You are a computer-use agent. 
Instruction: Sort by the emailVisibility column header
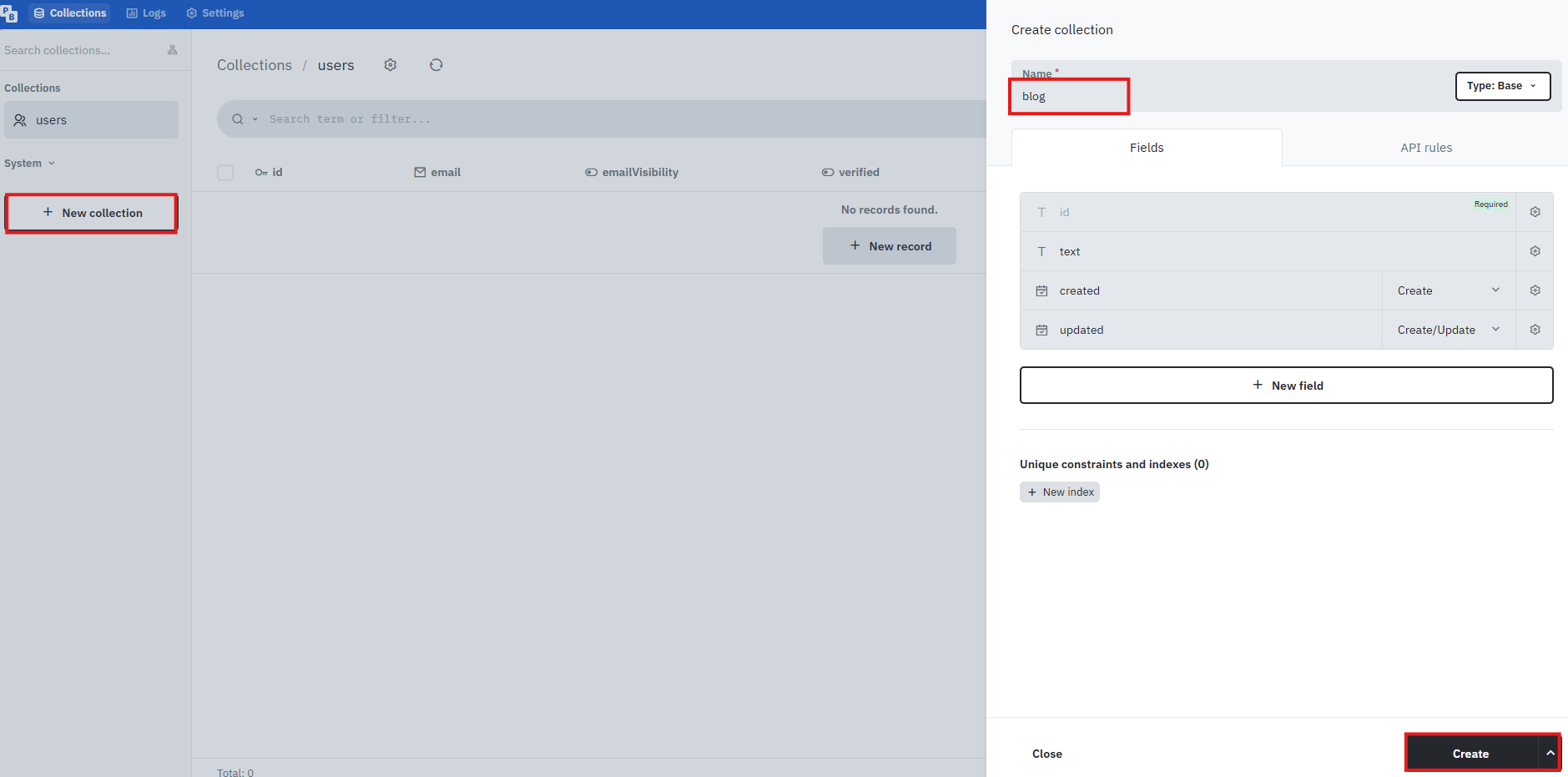[x=632, y=172]
